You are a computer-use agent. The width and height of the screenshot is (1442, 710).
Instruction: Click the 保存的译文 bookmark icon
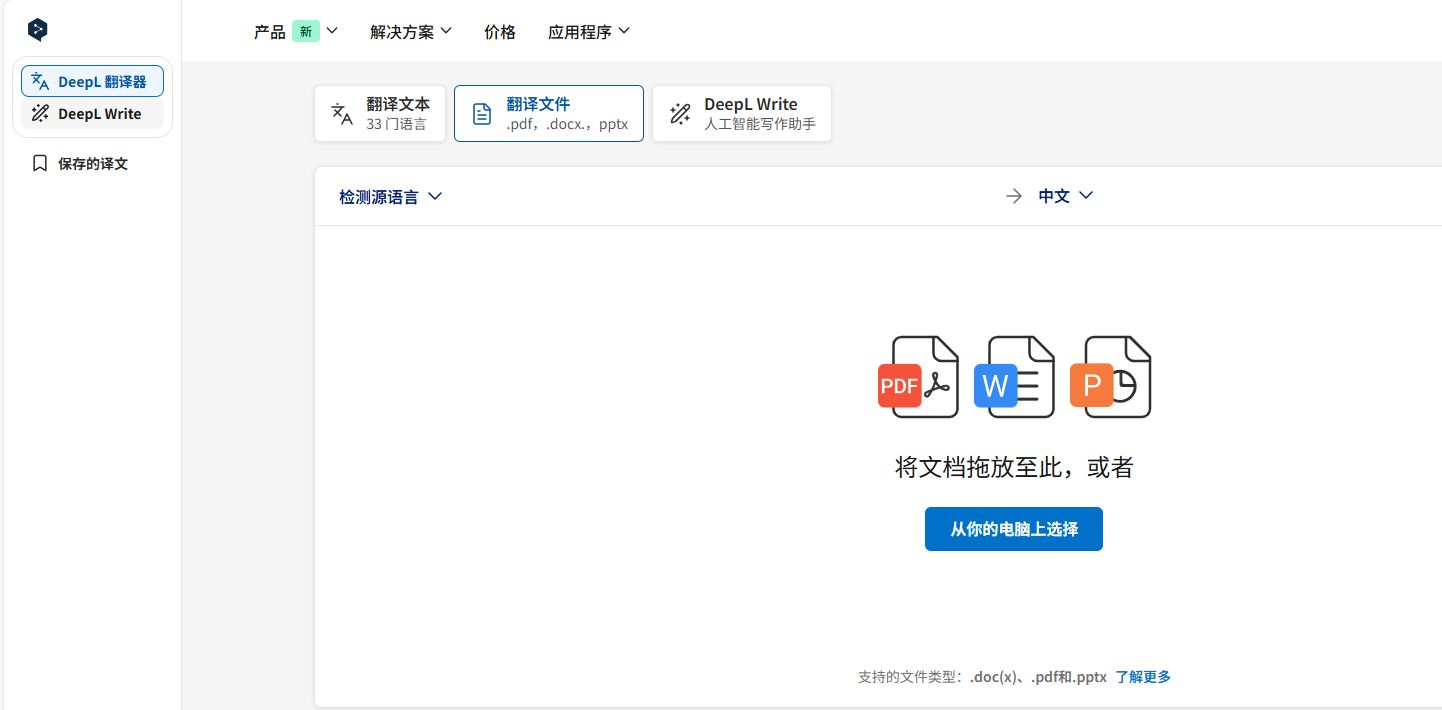point(40,163)
